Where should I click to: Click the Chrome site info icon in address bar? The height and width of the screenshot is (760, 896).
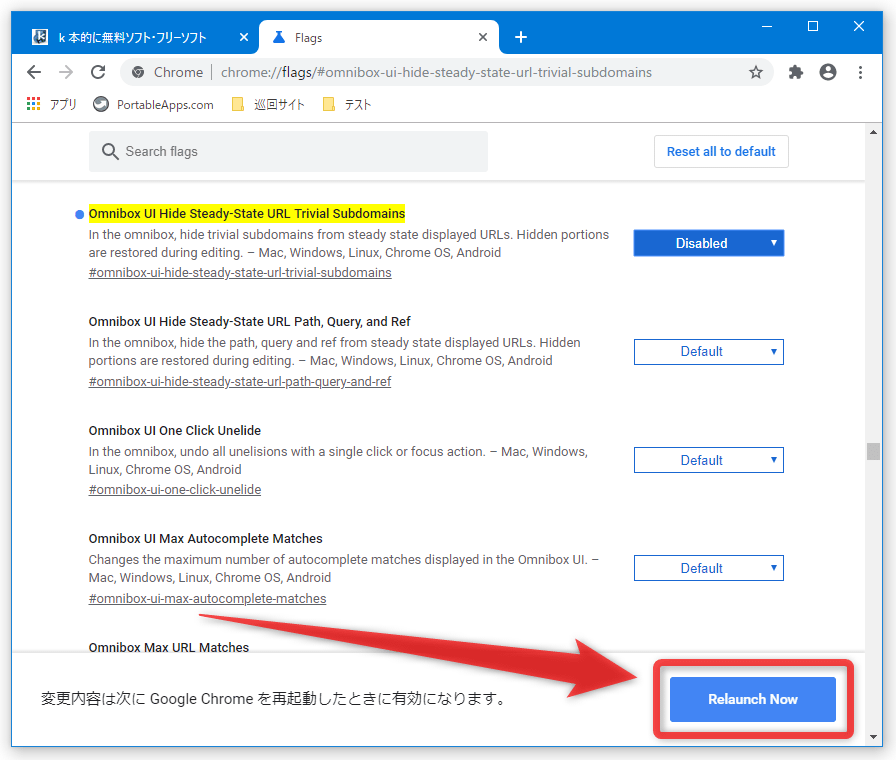click(138, 73)
